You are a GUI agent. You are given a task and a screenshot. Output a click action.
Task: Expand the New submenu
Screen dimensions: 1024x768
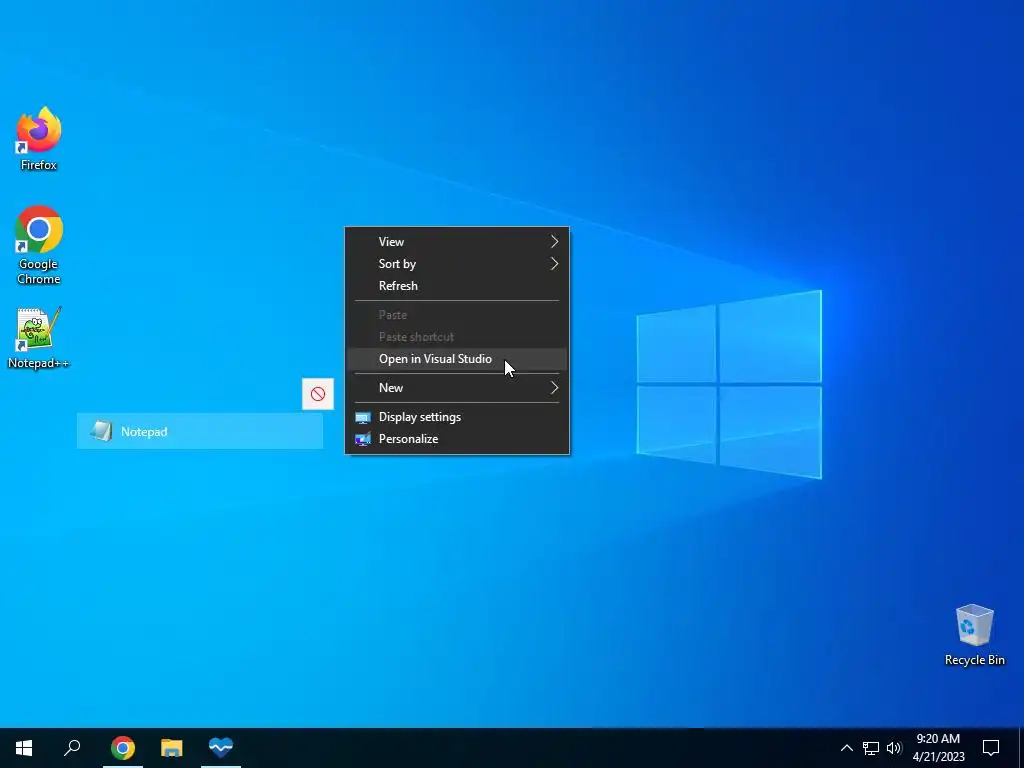click(x=457, y=388)
